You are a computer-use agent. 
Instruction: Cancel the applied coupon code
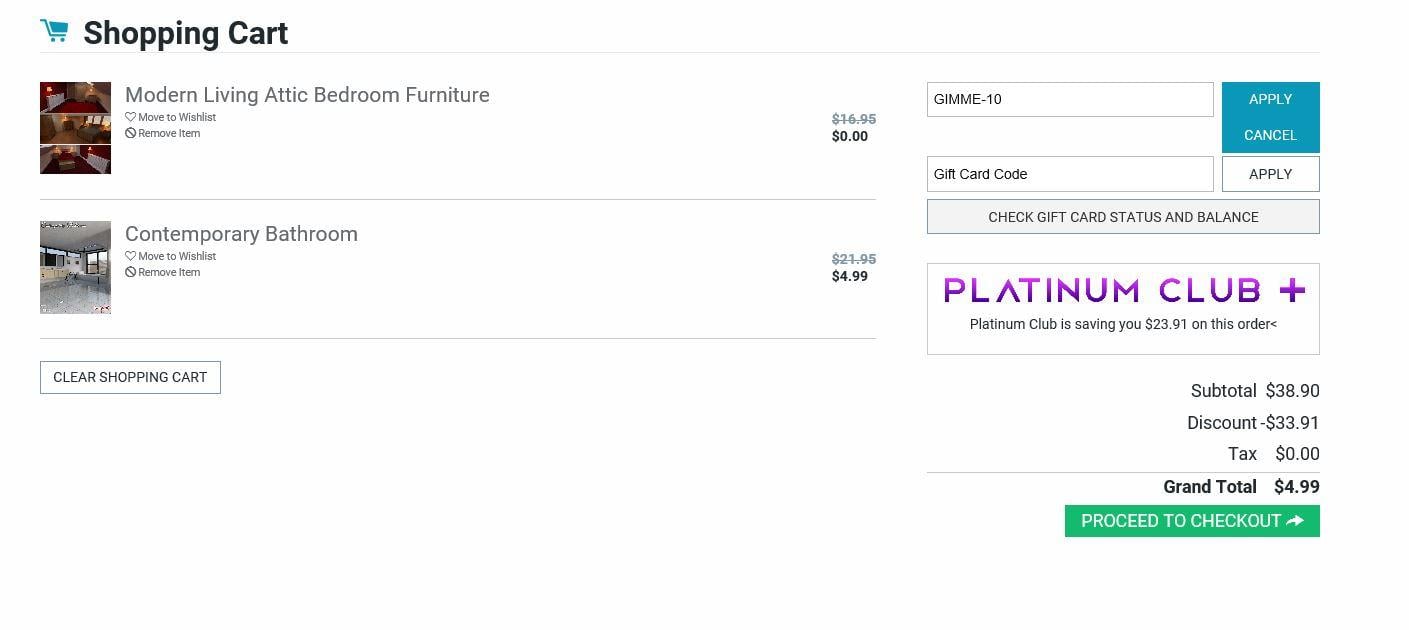1270,135
